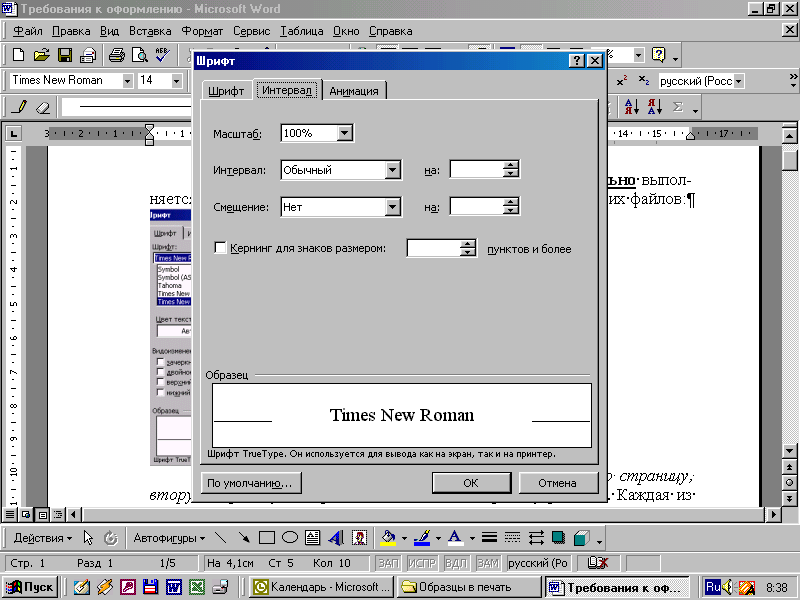Open a file with the folder icon
The image size is (800, 600).
pos(41,55)
